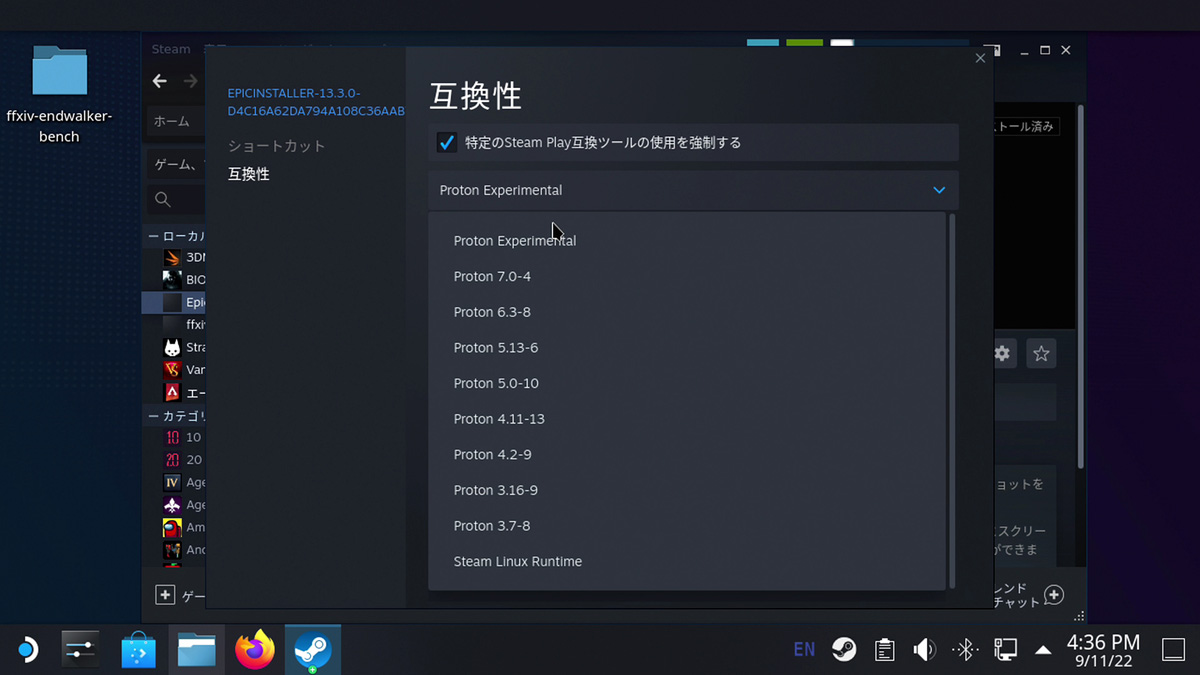The image size is (1200, 675).
Task: Launch the Discover store from the taskbar
Action: [139, 651]
